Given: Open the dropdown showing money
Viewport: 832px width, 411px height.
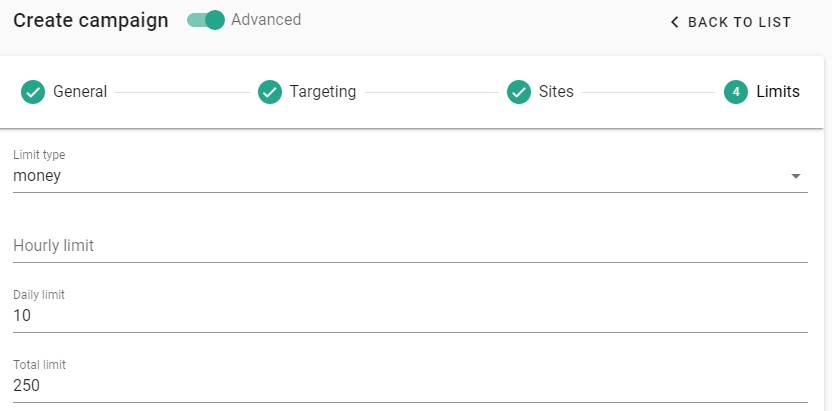Looking at the screenshot, I should [x=400, y=176].
